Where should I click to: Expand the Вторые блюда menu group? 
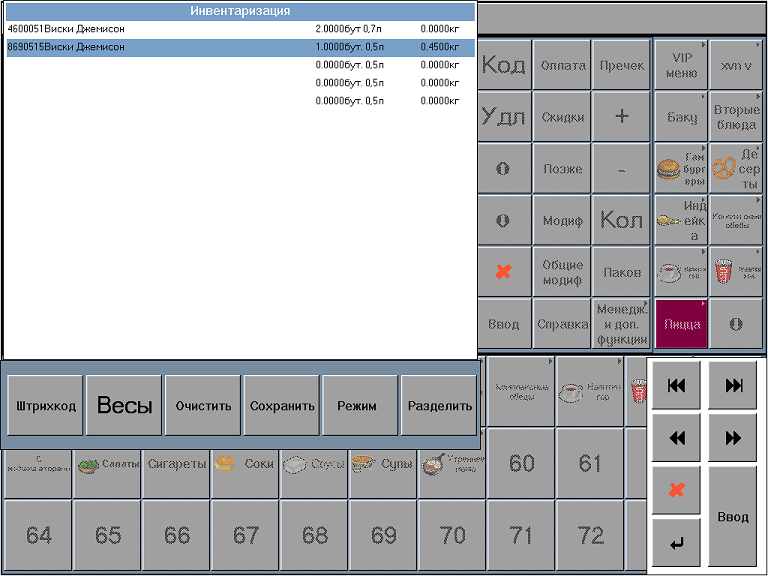[737, 117]
